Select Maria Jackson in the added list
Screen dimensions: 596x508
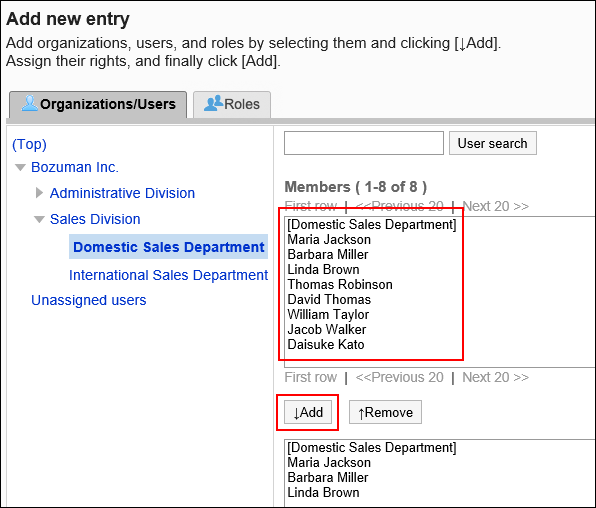click(329, 462)
